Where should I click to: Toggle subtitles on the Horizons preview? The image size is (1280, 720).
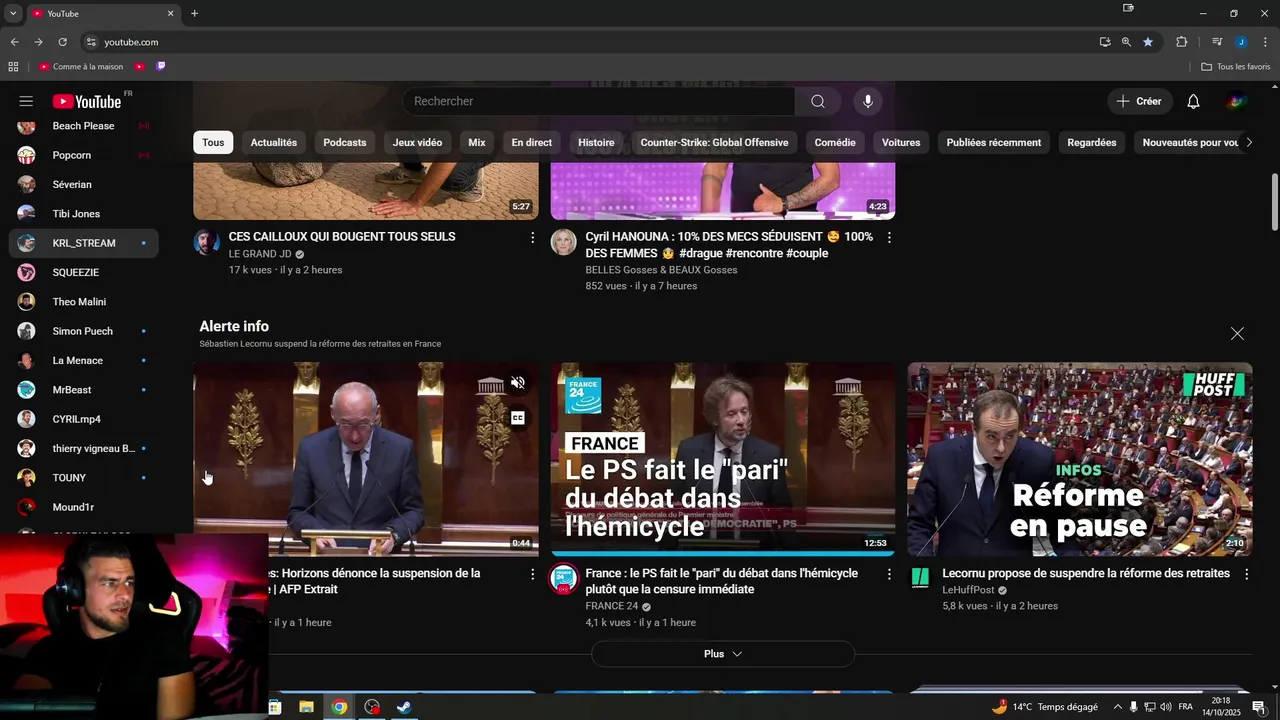pyautogui.click(x=518, y=418)
